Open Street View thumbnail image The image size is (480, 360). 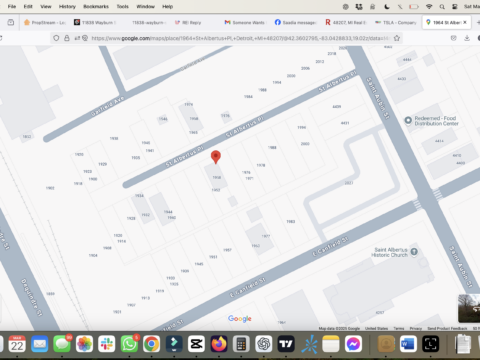click(469, 308)
